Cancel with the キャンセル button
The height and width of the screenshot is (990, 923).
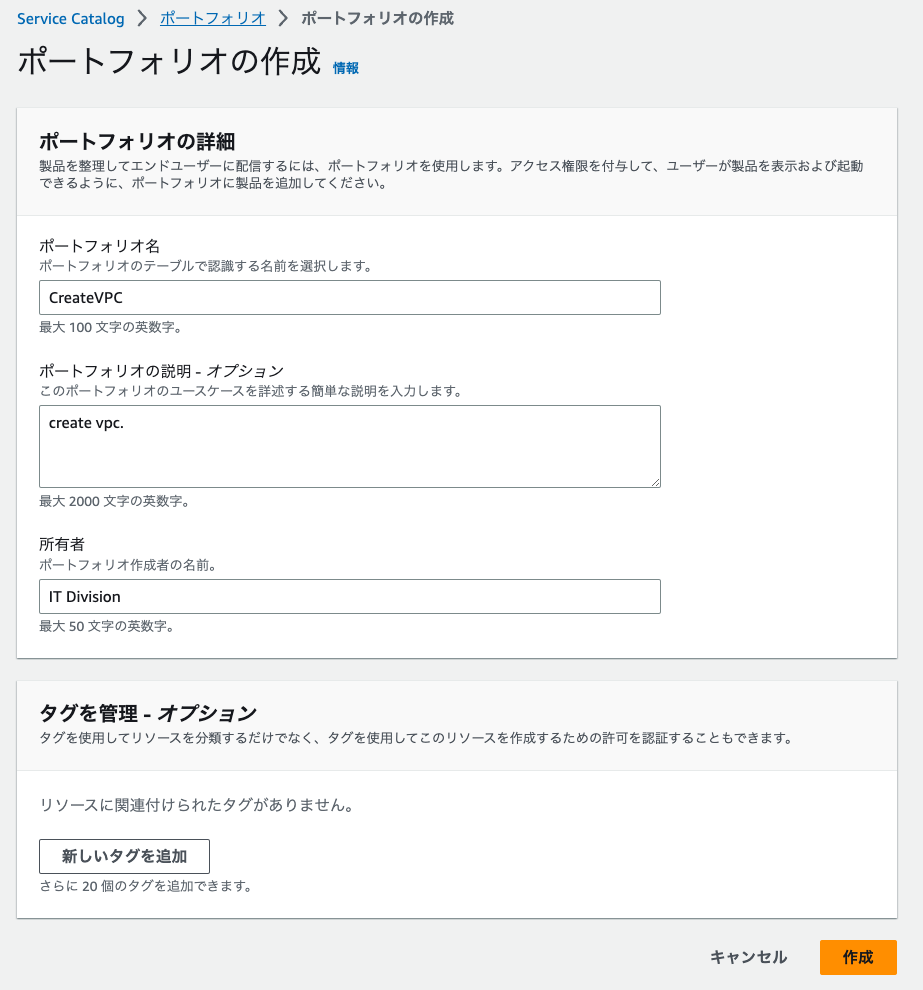(748, 957)
